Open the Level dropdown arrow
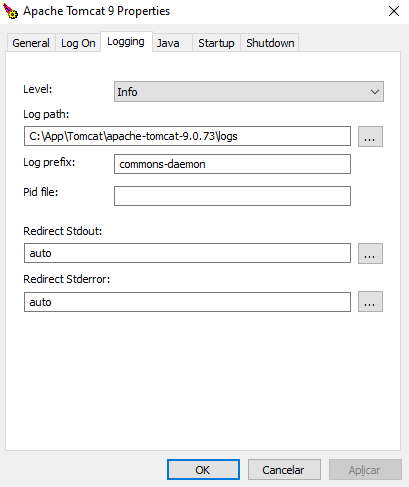The image size is (409, 487). [375, 92]
